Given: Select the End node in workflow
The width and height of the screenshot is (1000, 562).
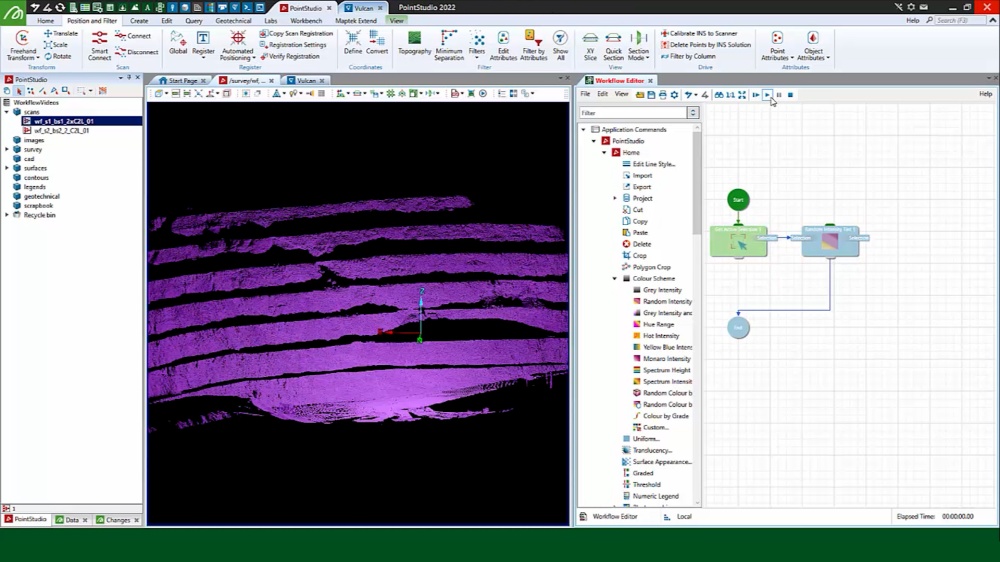Looking at the screenshot, I should click(738, 328).
